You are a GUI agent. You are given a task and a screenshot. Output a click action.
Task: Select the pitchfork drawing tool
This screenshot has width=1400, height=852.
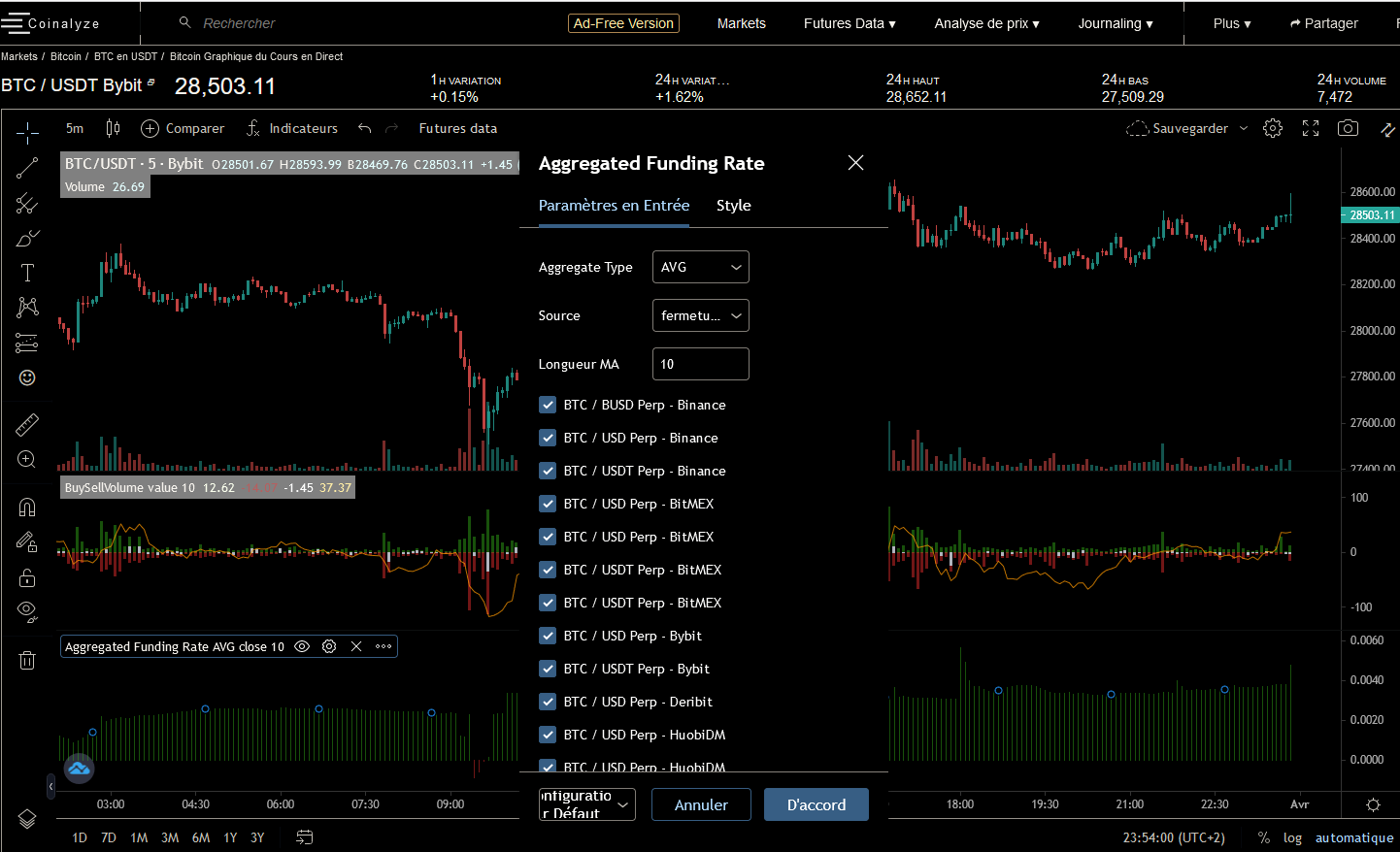[27, 203]
